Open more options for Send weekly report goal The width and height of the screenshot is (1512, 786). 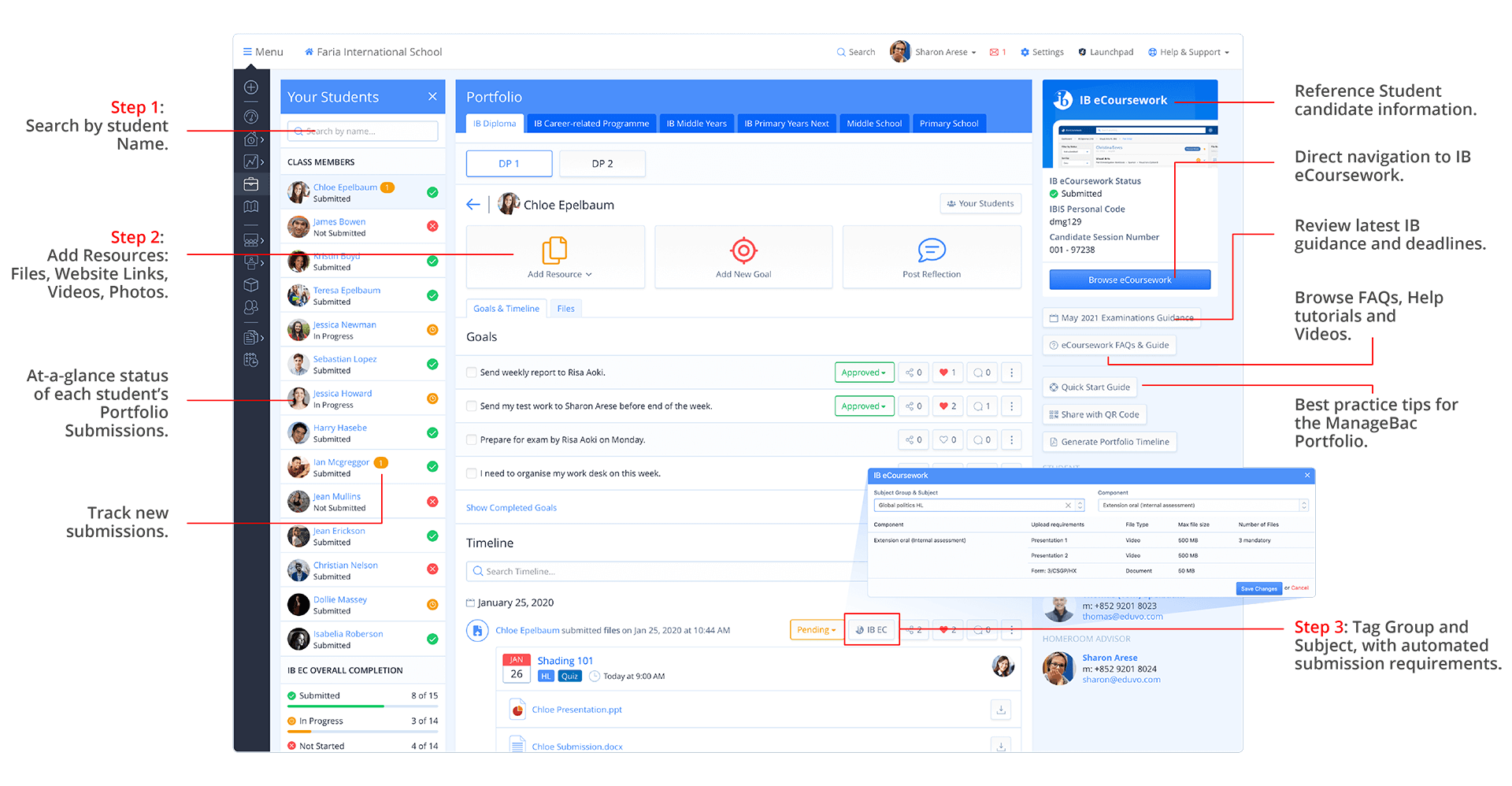1012,373
